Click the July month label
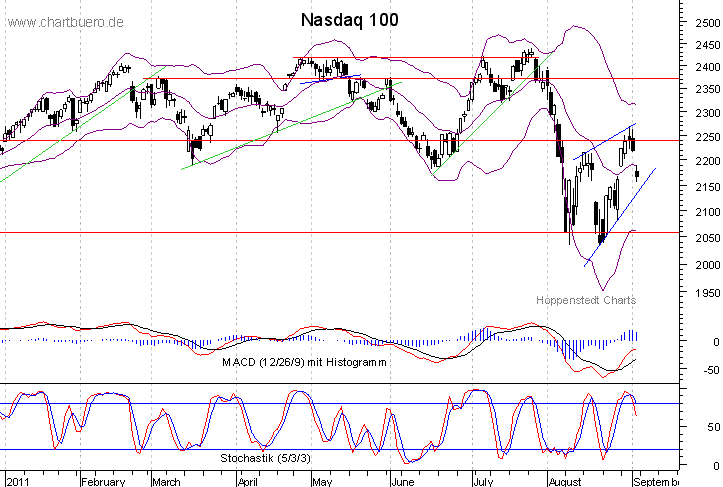Image resolution: width=723 pixels, height=487 pixels. coord(483,482)
